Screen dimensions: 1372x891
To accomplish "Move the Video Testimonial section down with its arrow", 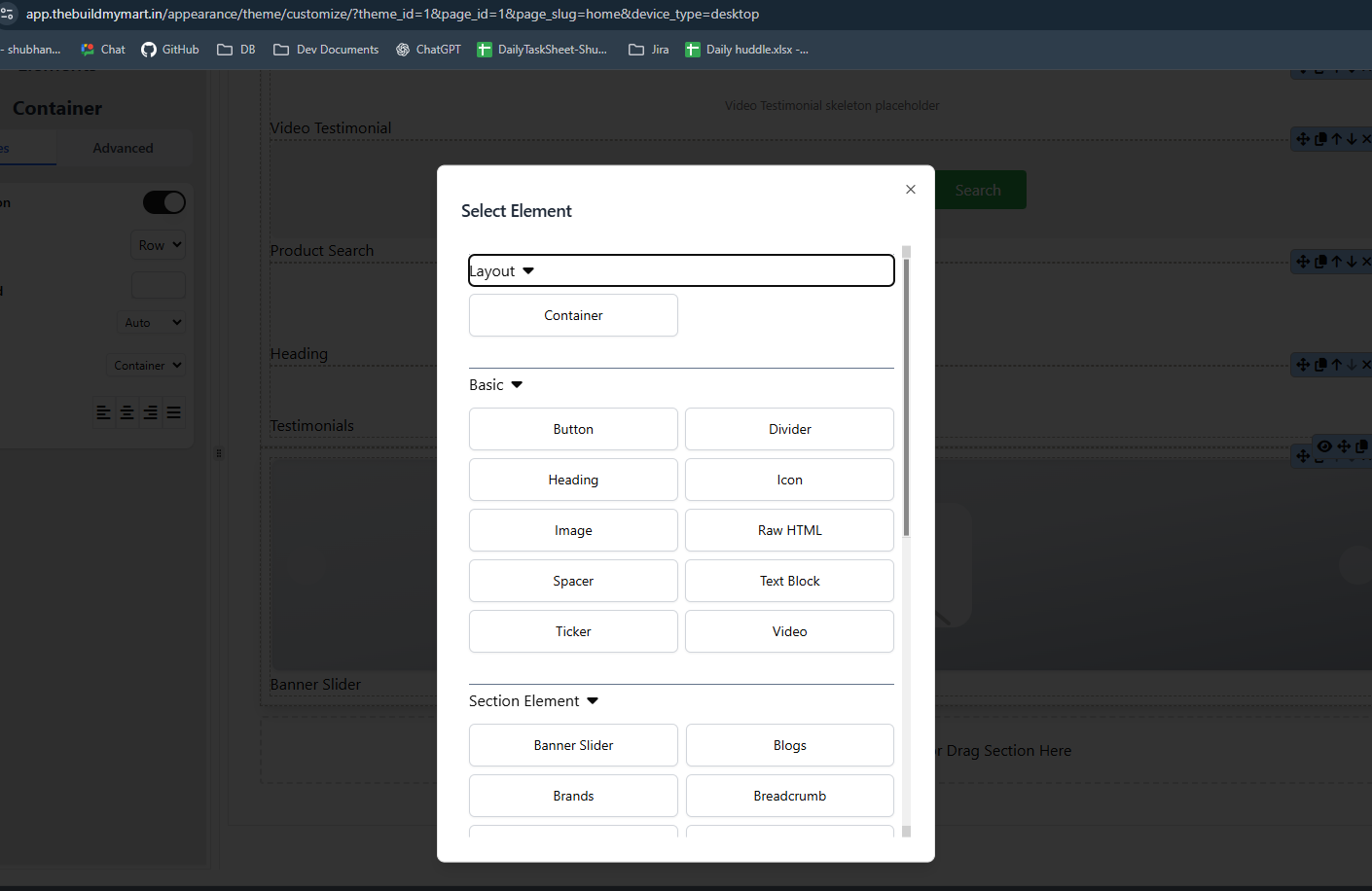I will point(1352,139).
